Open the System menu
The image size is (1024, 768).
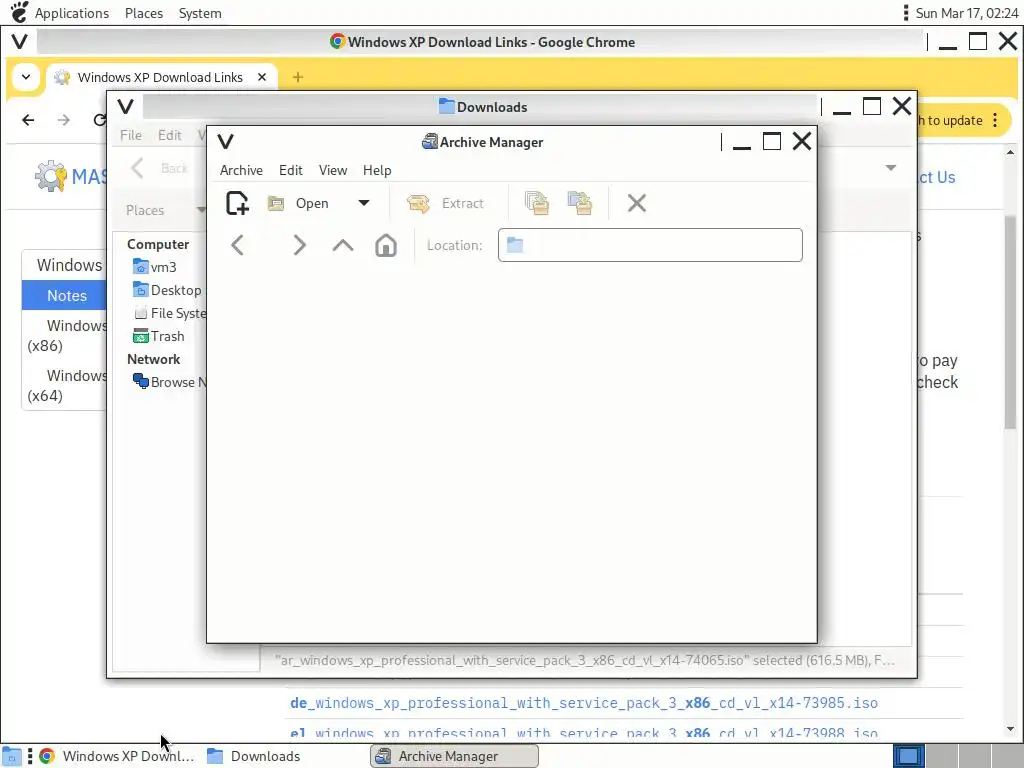(x=200, y=13)
